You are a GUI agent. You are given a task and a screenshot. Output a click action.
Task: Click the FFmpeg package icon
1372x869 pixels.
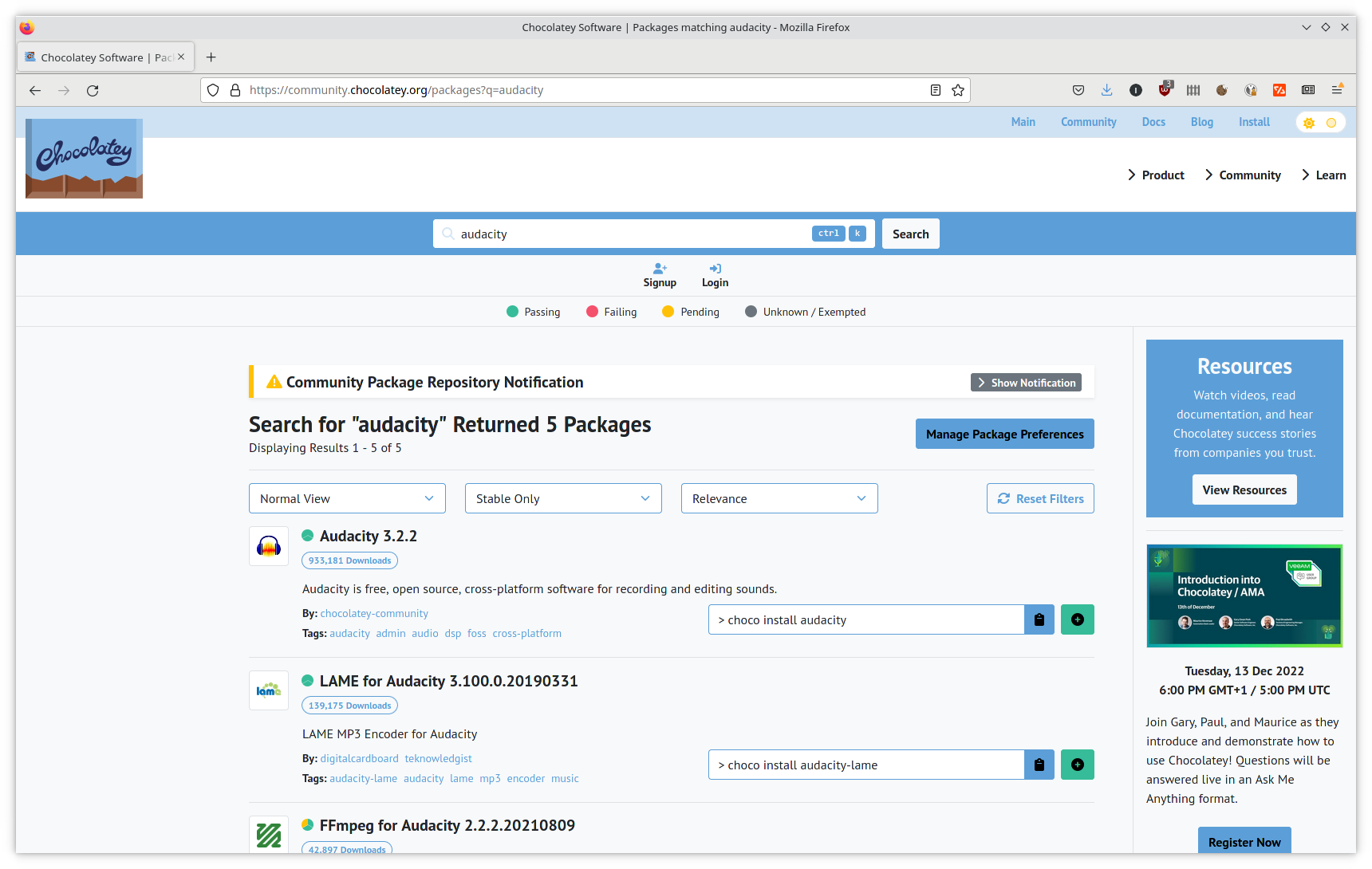[269, 835]
